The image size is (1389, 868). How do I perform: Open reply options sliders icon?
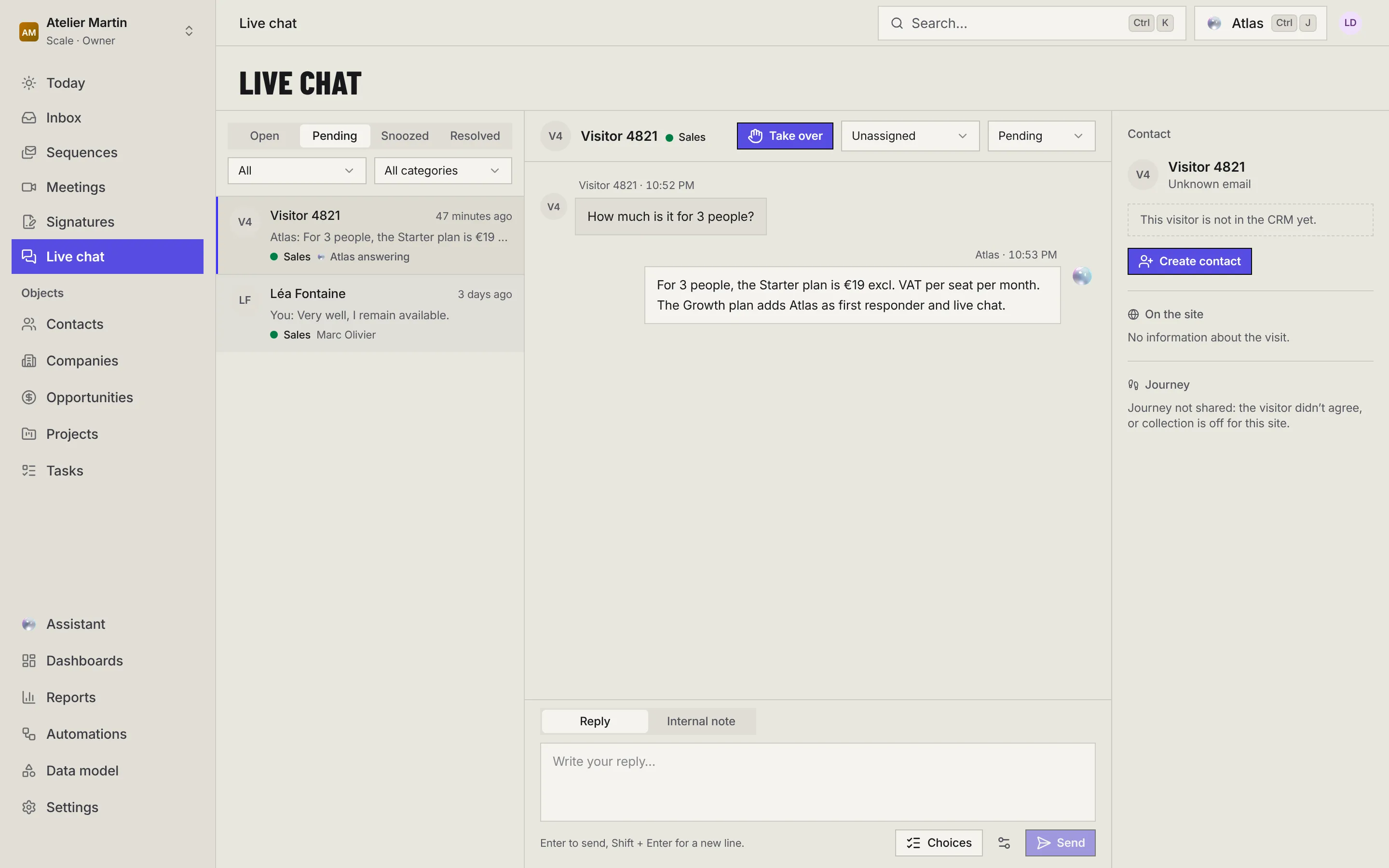click(1004, 843)
